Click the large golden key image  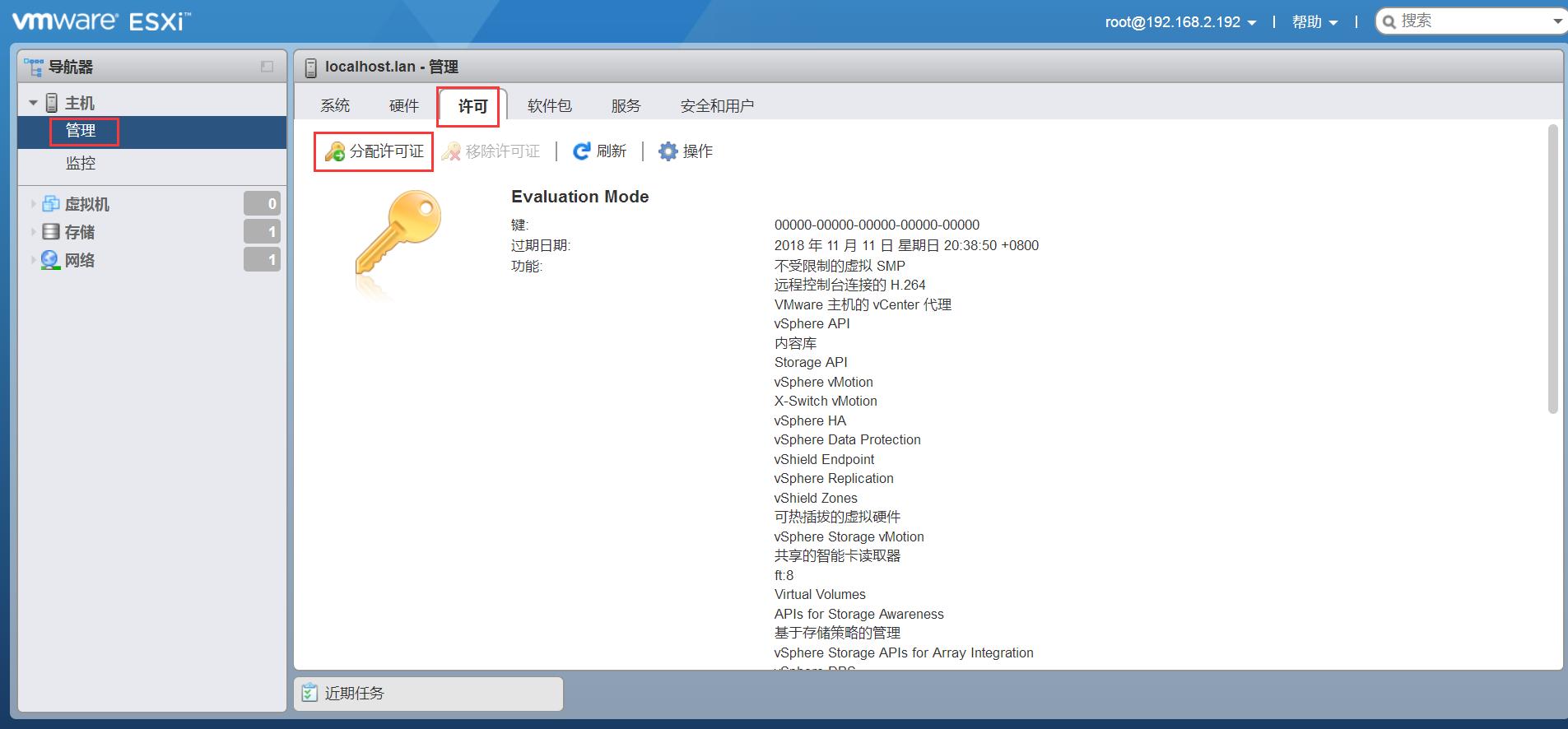398,234
